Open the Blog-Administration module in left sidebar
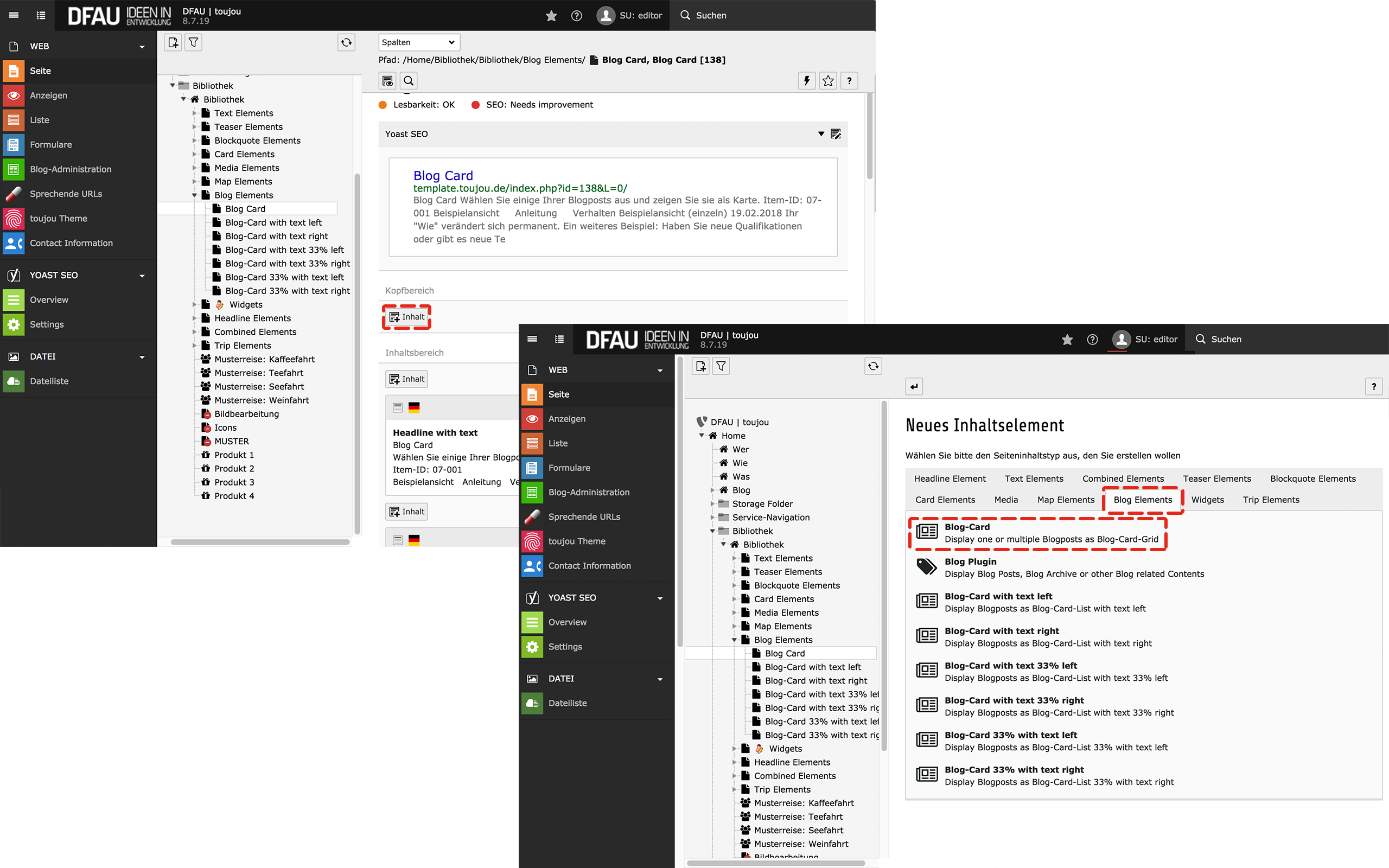This screenshot has height=868, width=1389. (x=70, y=169)
